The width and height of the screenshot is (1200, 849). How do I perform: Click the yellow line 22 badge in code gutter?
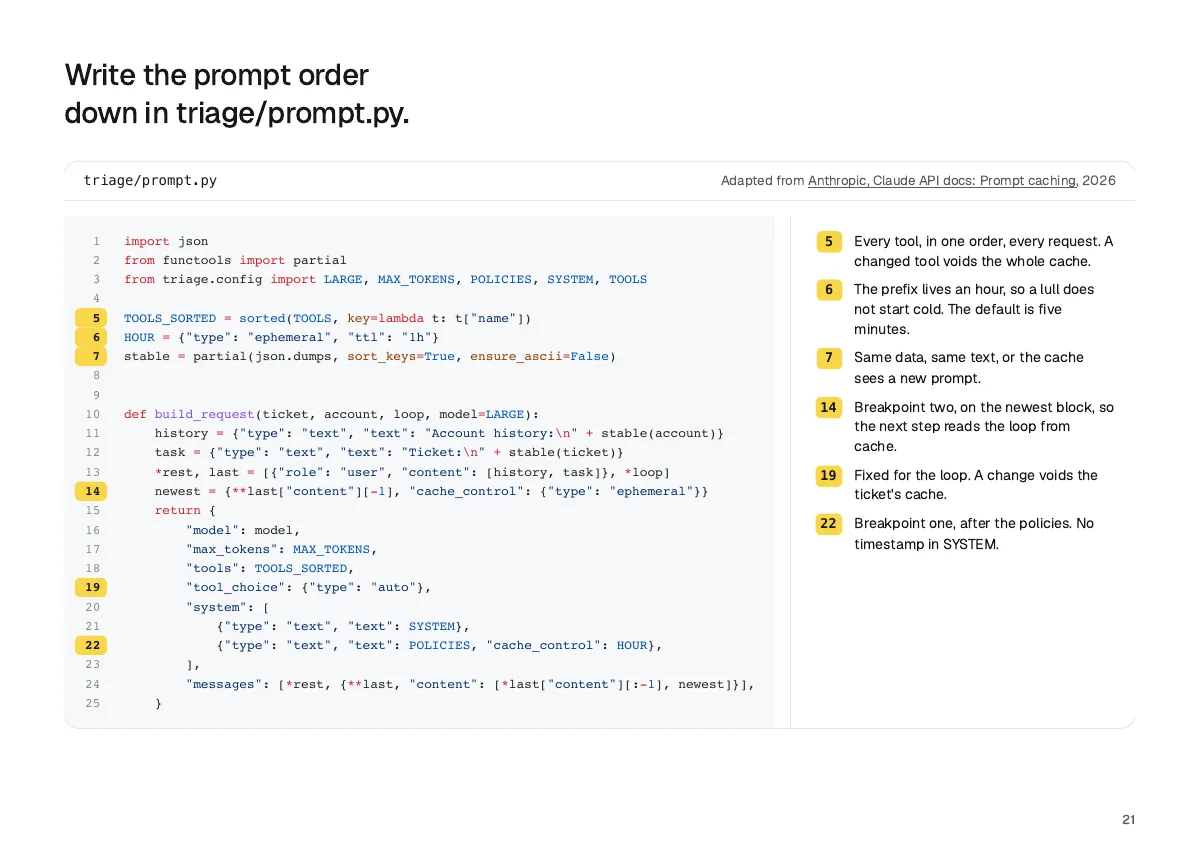[91, 645]
